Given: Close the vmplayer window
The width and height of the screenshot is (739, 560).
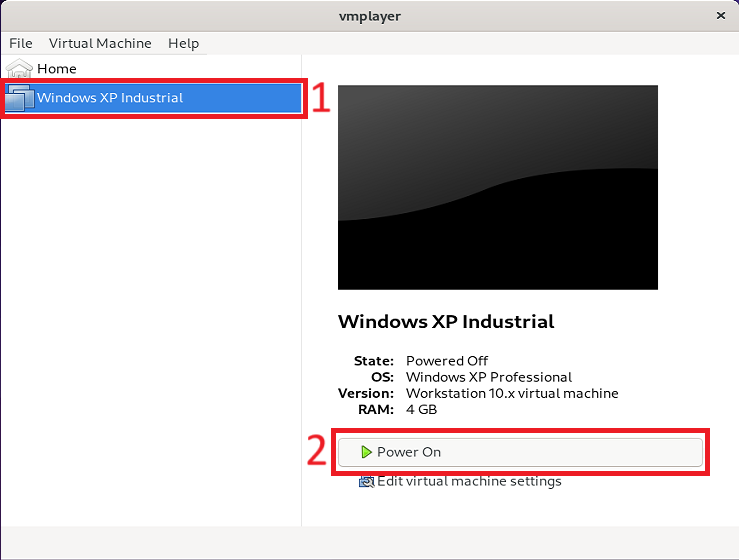Looking at the screenshot, I should [721, 16].
